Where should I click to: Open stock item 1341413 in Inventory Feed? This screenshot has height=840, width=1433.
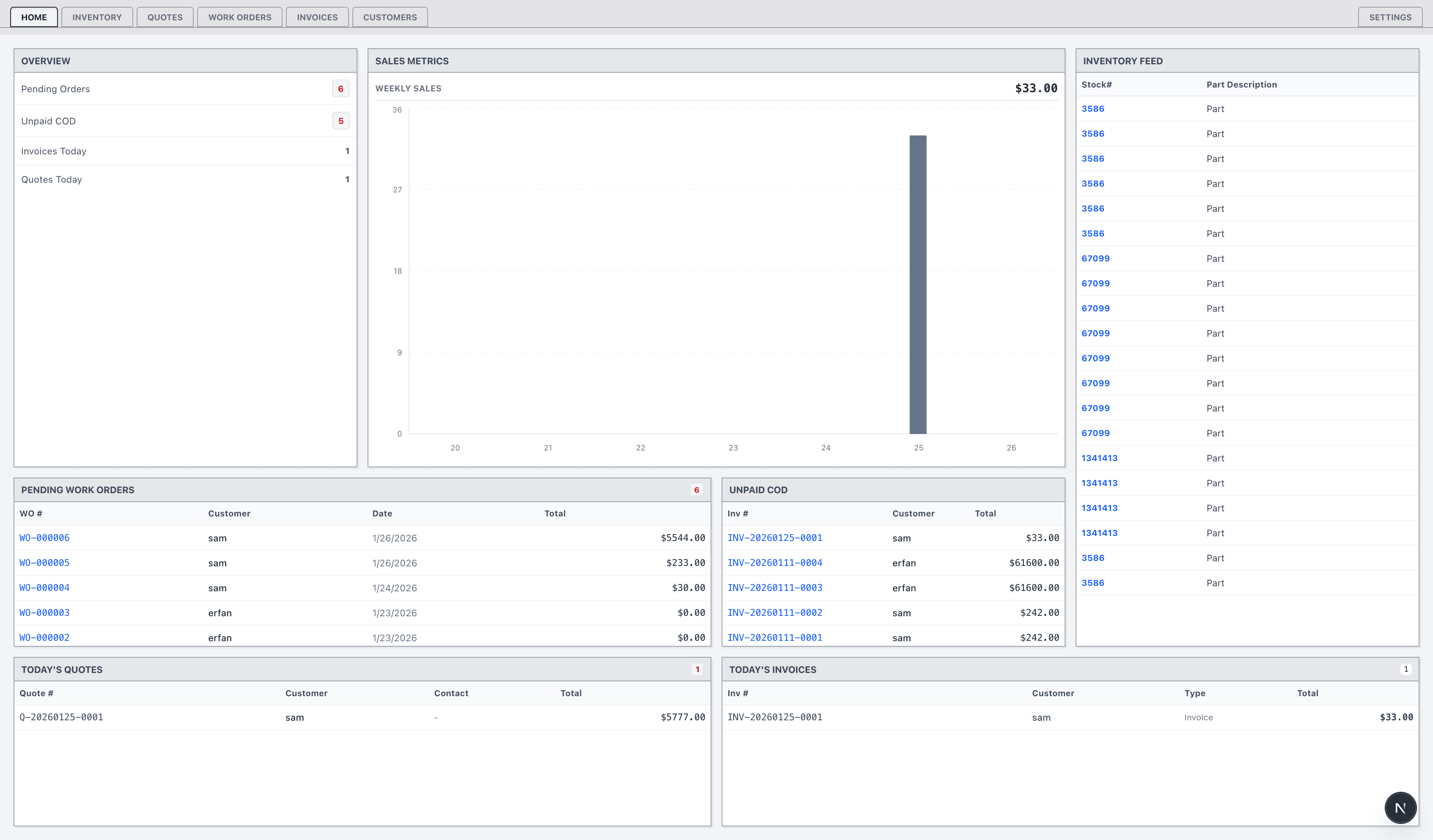pos(1099,458)
